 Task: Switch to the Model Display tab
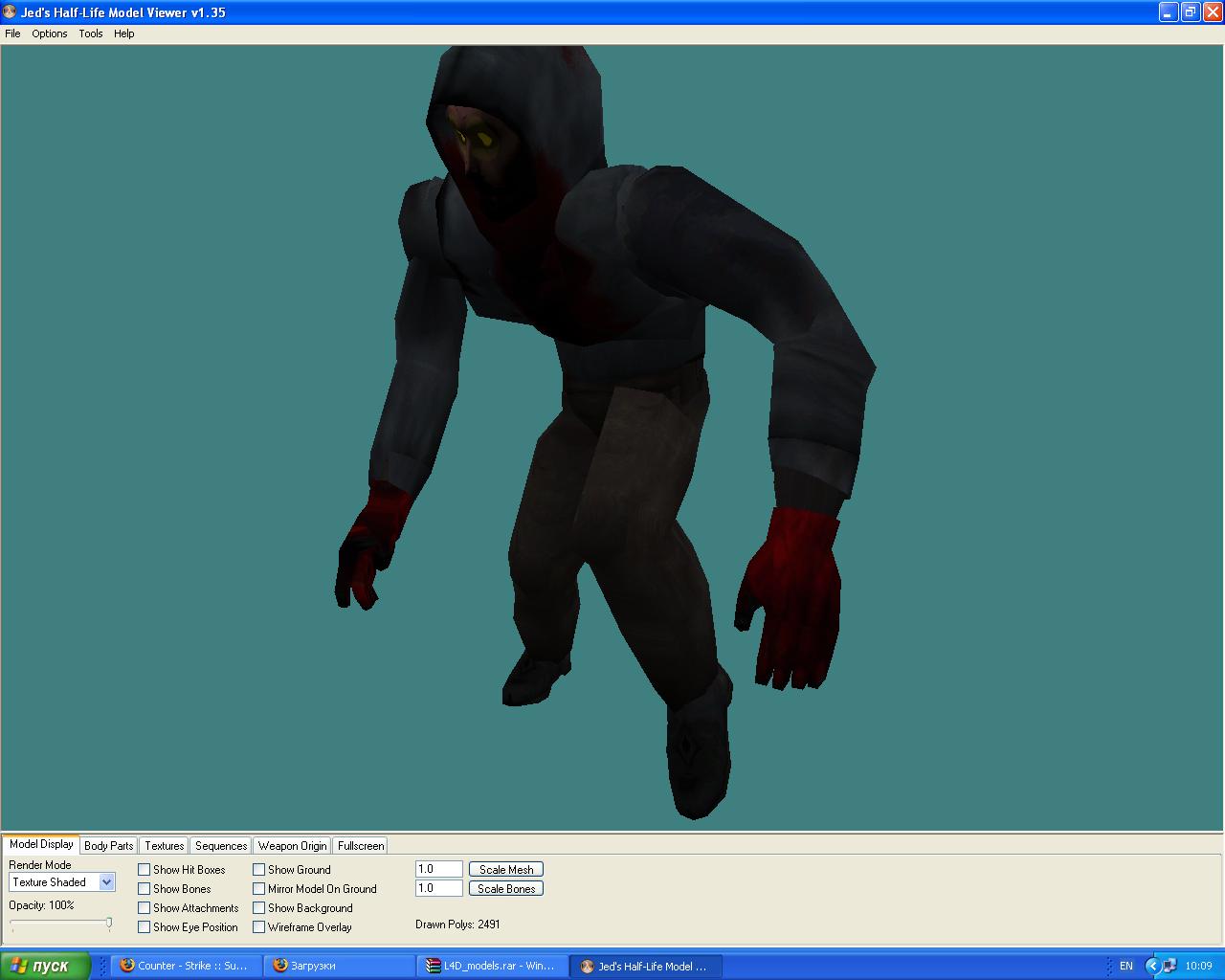41,844
